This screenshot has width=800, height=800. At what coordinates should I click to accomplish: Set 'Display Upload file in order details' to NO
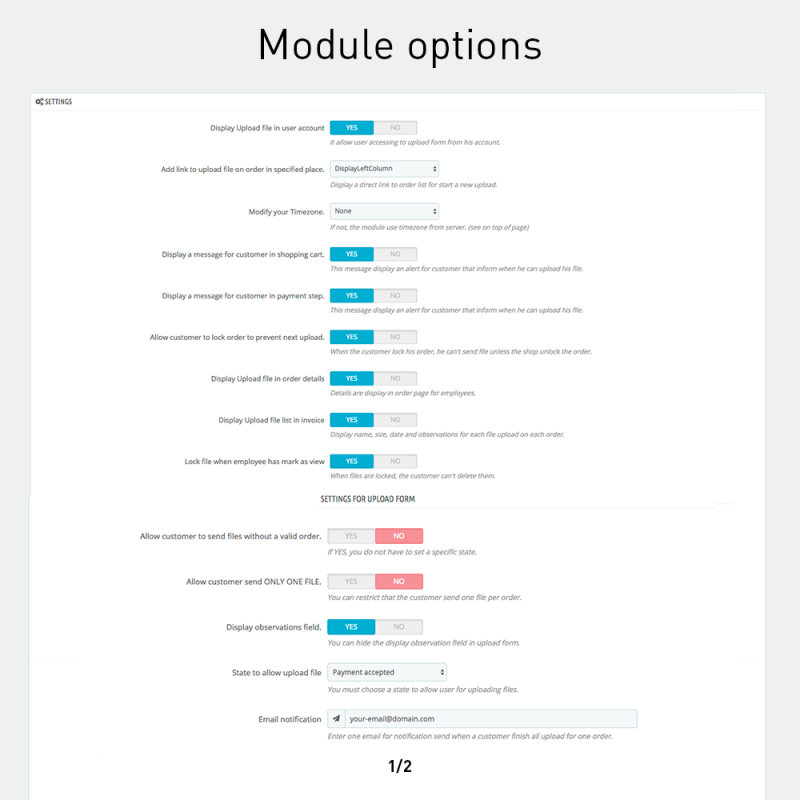395,378
